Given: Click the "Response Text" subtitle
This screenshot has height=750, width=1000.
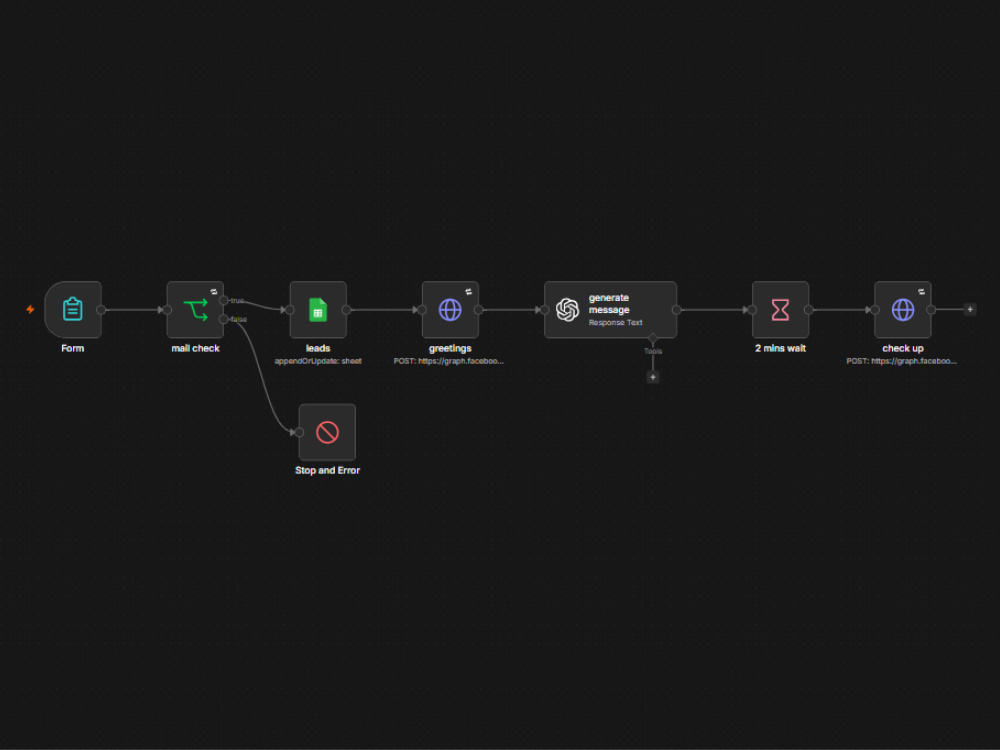Looking at the screenshot, I should pos(615,323).
